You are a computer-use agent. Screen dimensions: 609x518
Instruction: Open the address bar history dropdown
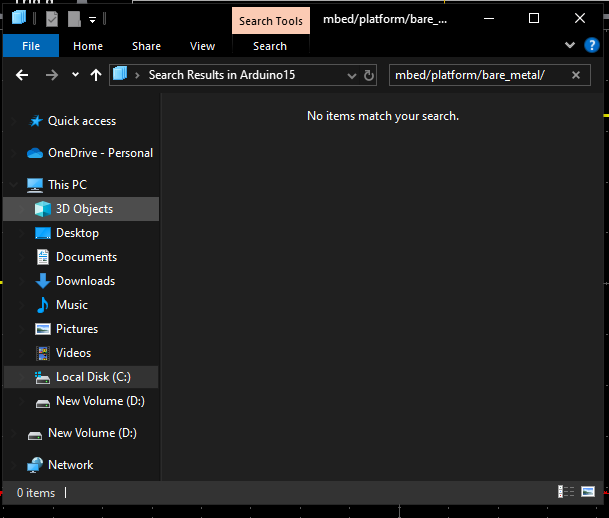[351, 75]
